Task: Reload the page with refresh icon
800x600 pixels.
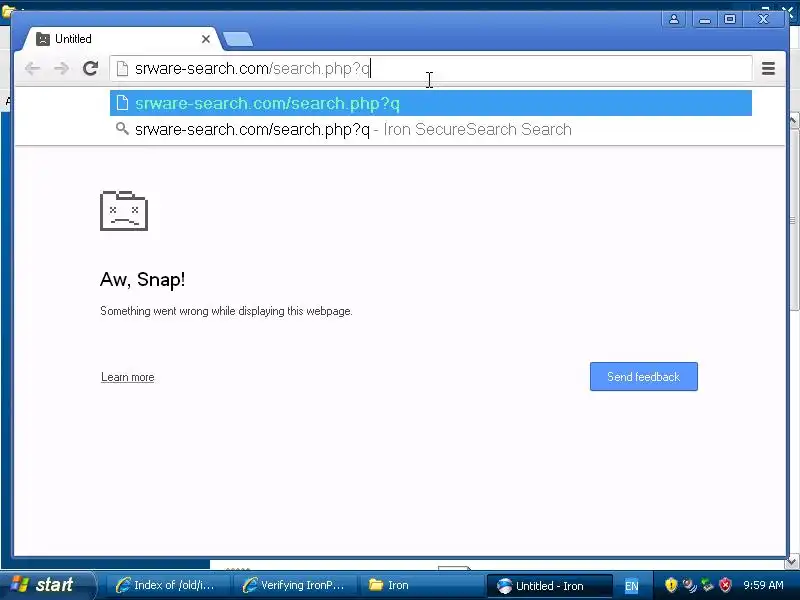Action: [x=90, y=68]
